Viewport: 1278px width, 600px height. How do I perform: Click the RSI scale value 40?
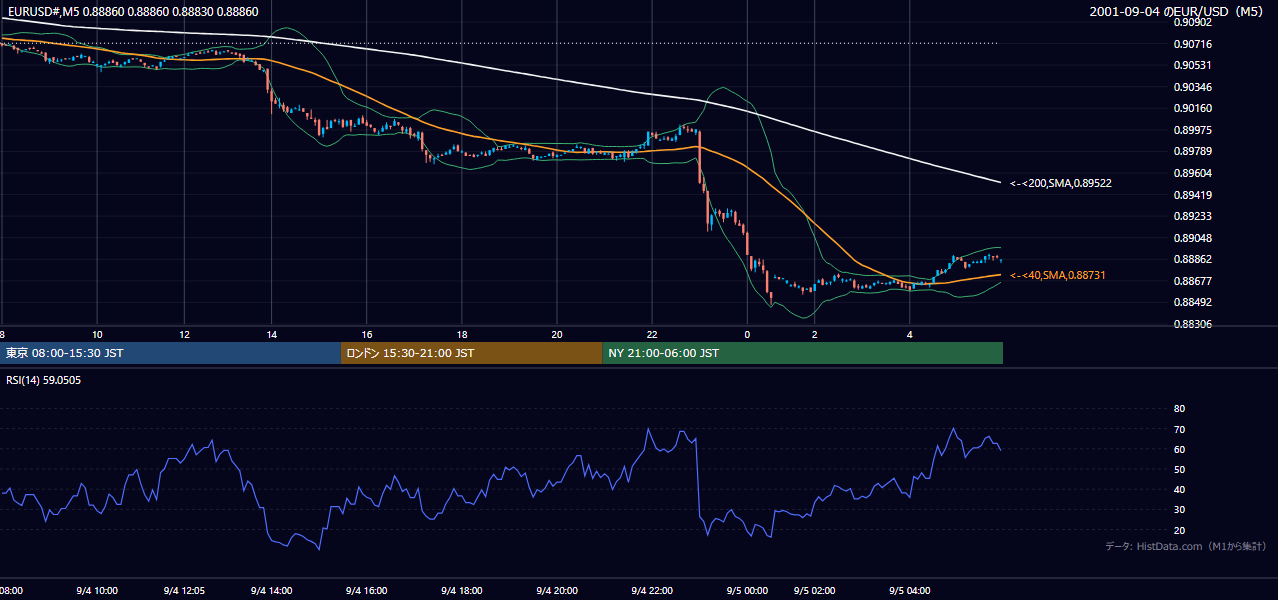pyautogui.click(x=1179, y=490)
